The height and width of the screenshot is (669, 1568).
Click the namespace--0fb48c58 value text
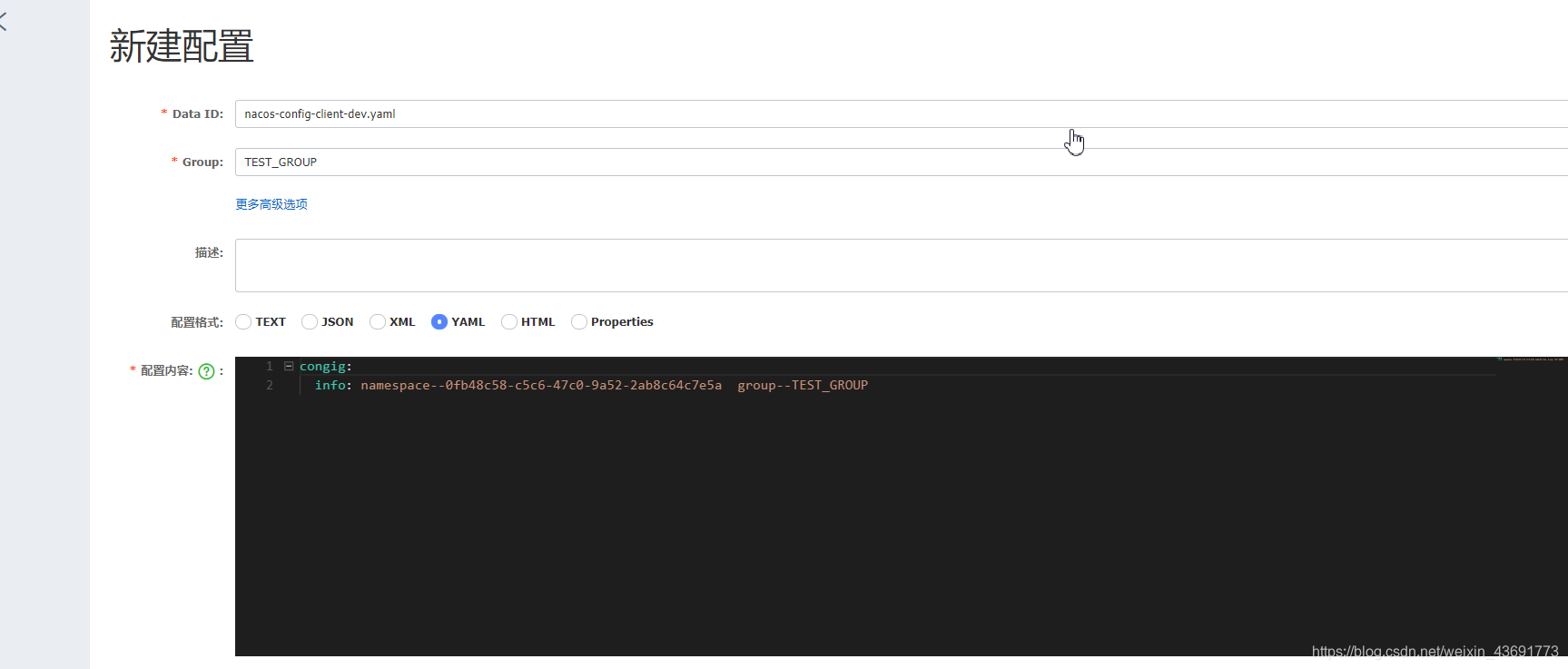pyautogui.click(x=541, y=386)
